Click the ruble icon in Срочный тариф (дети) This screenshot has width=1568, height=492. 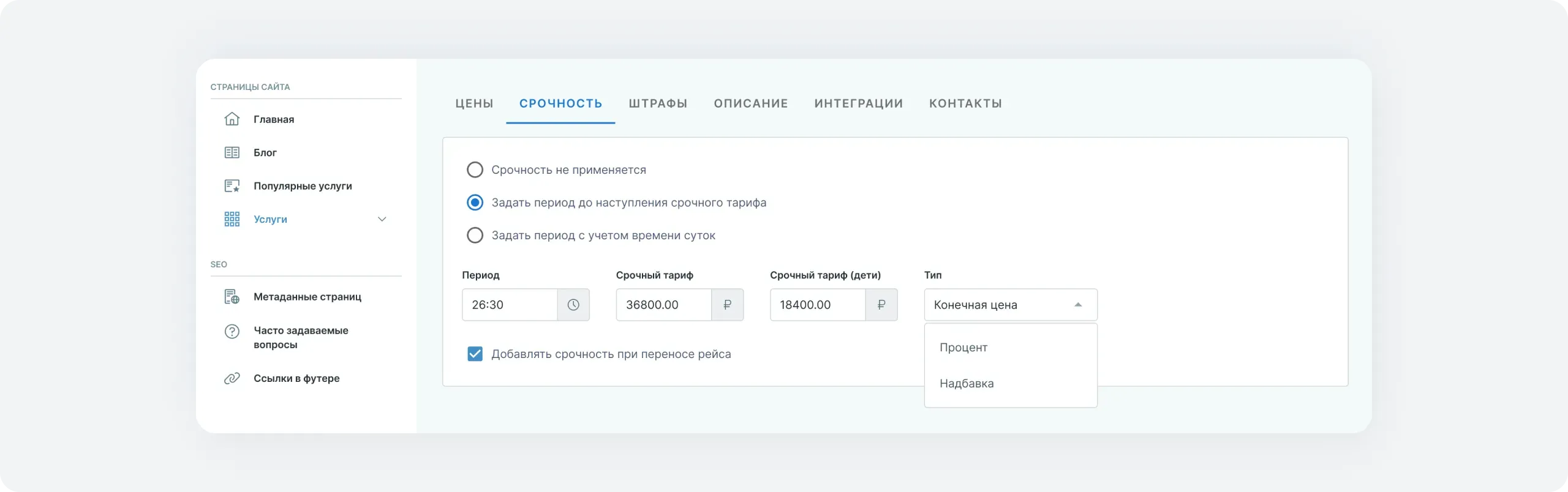coord(881,305)
